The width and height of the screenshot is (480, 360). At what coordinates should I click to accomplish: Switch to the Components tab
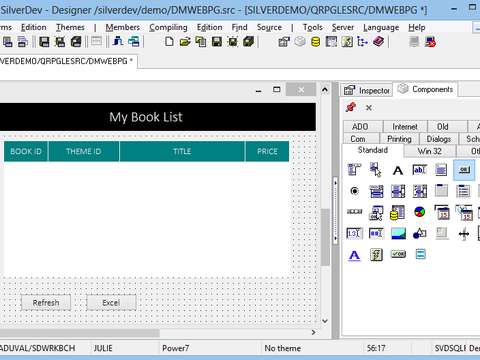pyautogui.click(x=425, y=89)
